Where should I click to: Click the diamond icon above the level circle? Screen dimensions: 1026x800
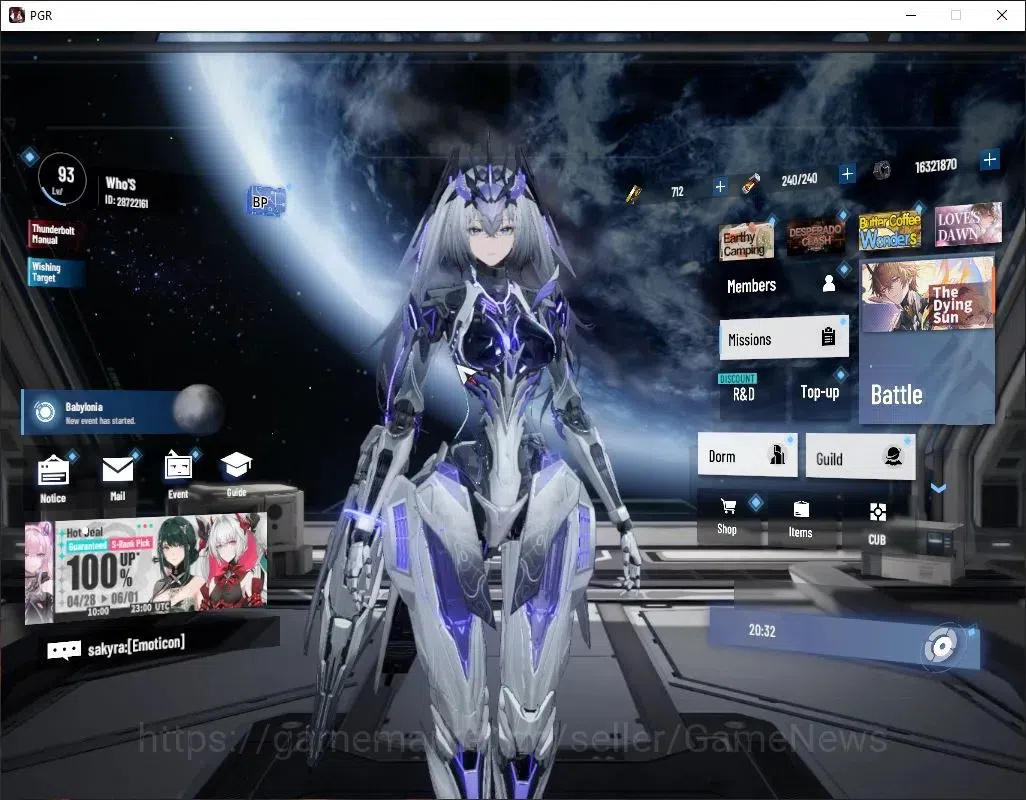(x=30, y=157)
